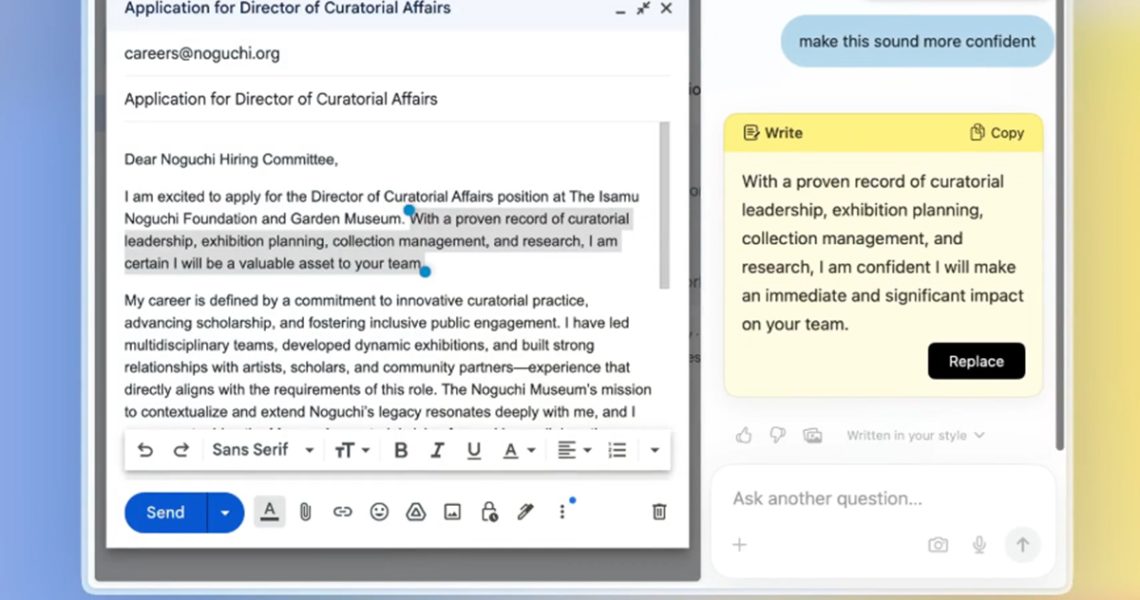
Task: Click the highlighted 'With a proven record' sentence
Action: pyautogui.click(x=377, y=241)
